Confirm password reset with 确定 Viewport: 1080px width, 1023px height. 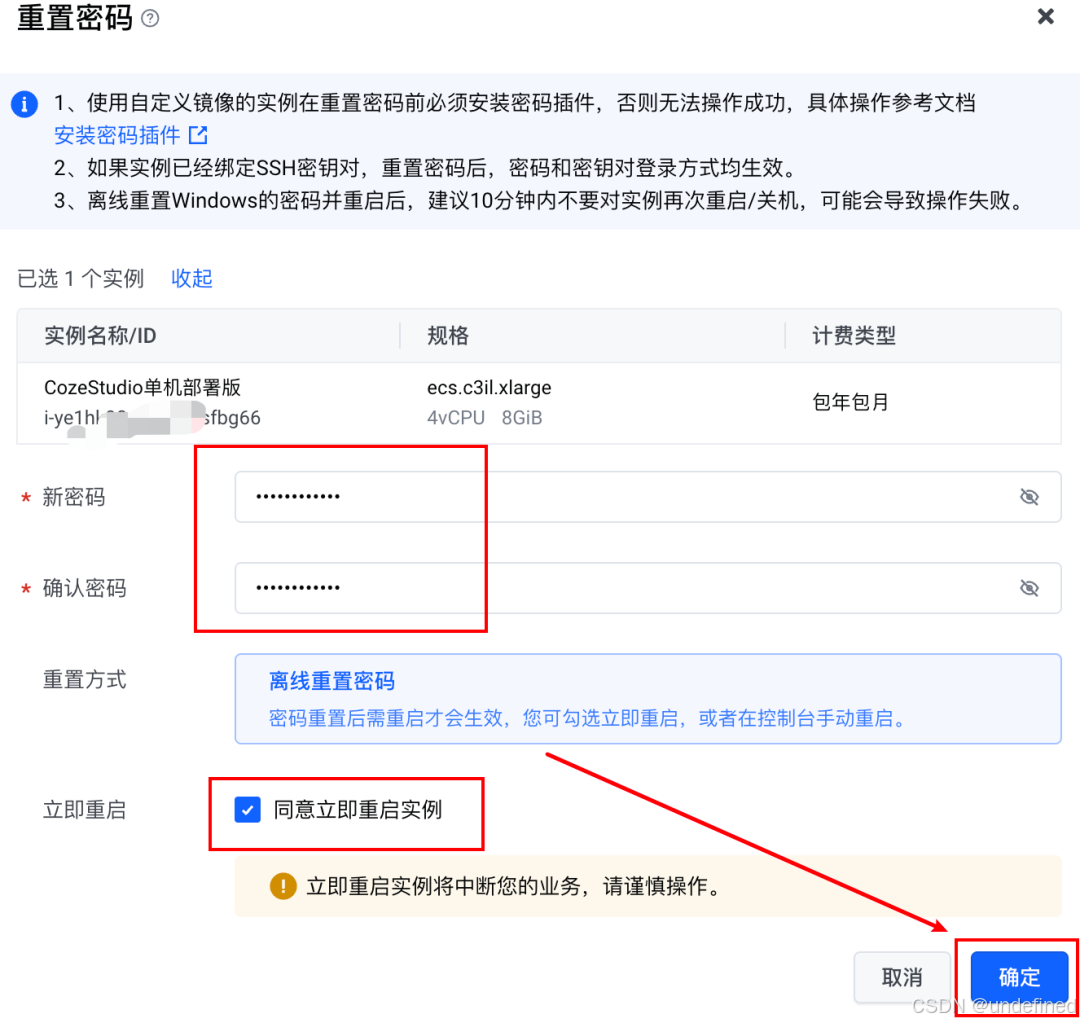(x=1019, y=977)
